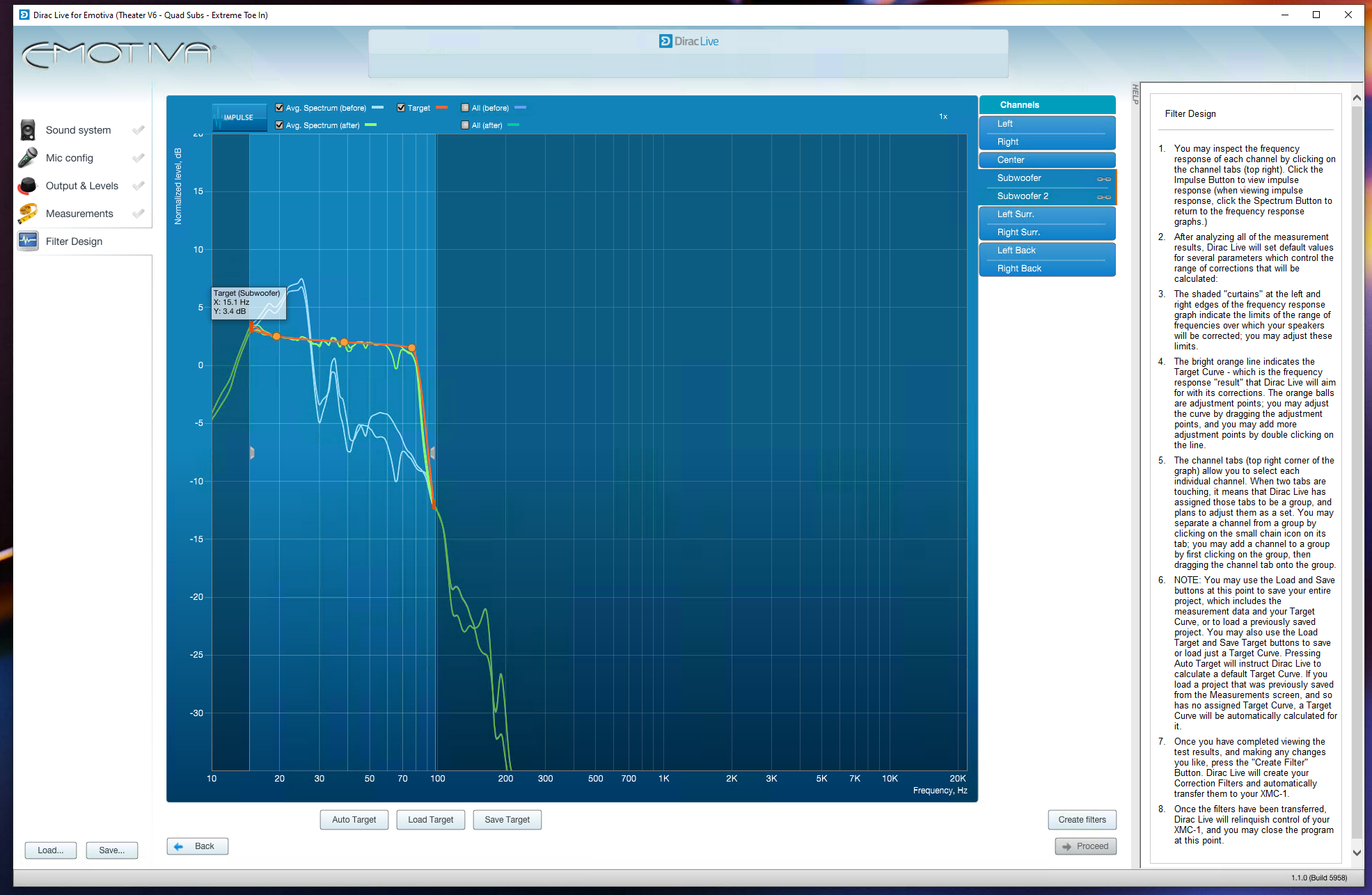Click the Measurements tape measure icon
Image resolution: width=1372 pixels, height=895 pixels.
(x=28, y=214)
